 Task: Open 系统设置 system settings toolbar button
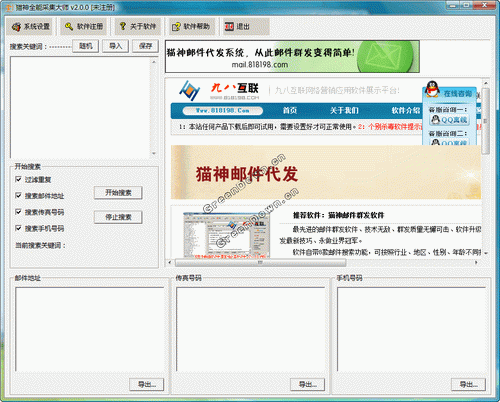[30, 27]
